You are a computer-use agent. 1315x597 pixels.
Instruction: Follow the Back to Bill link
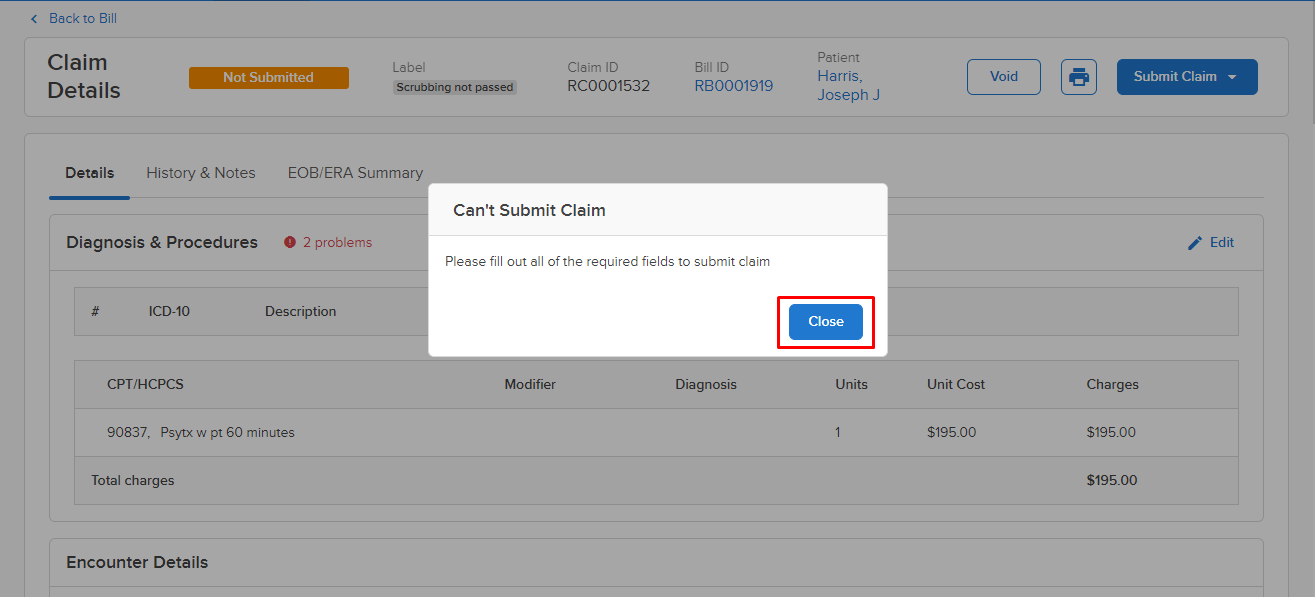click(81, 18)
